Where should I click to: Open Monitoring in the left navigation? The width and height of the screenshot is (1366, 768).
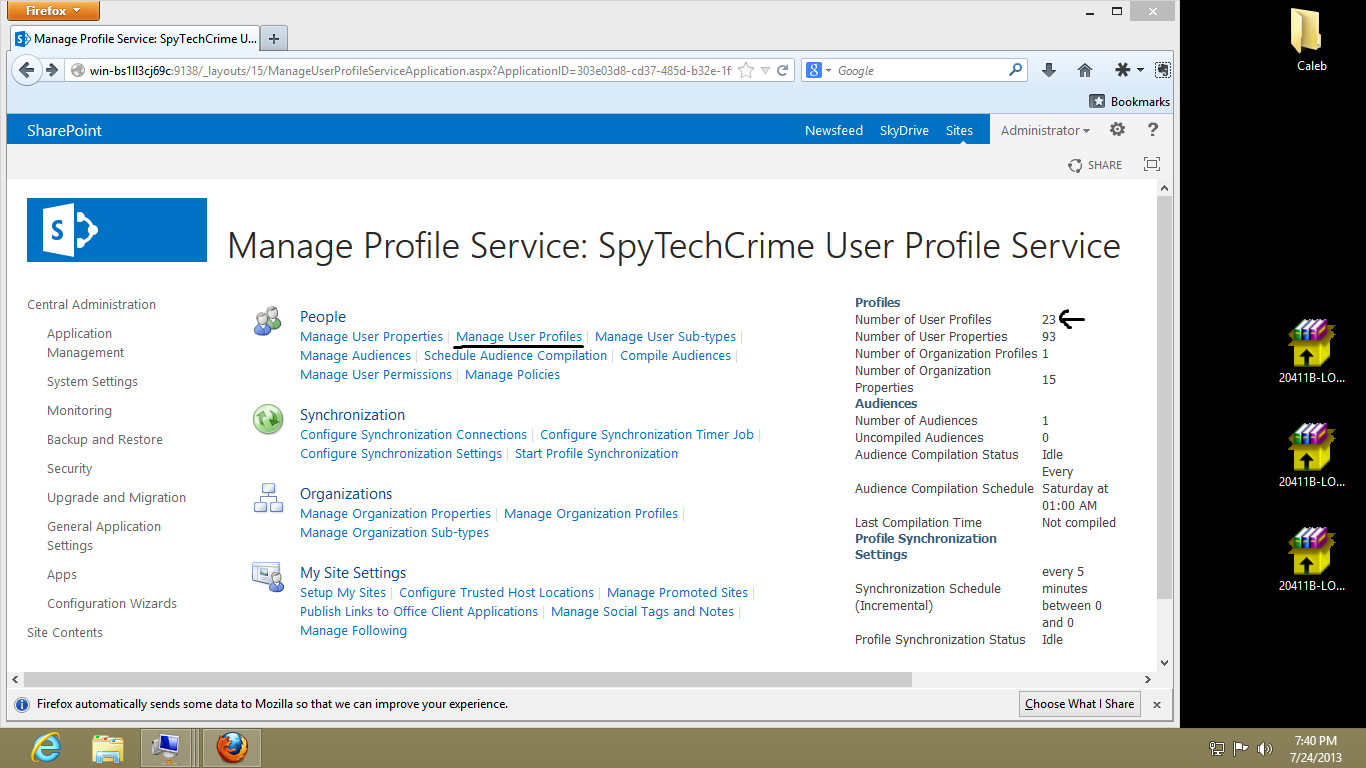[x=79, y=411]
